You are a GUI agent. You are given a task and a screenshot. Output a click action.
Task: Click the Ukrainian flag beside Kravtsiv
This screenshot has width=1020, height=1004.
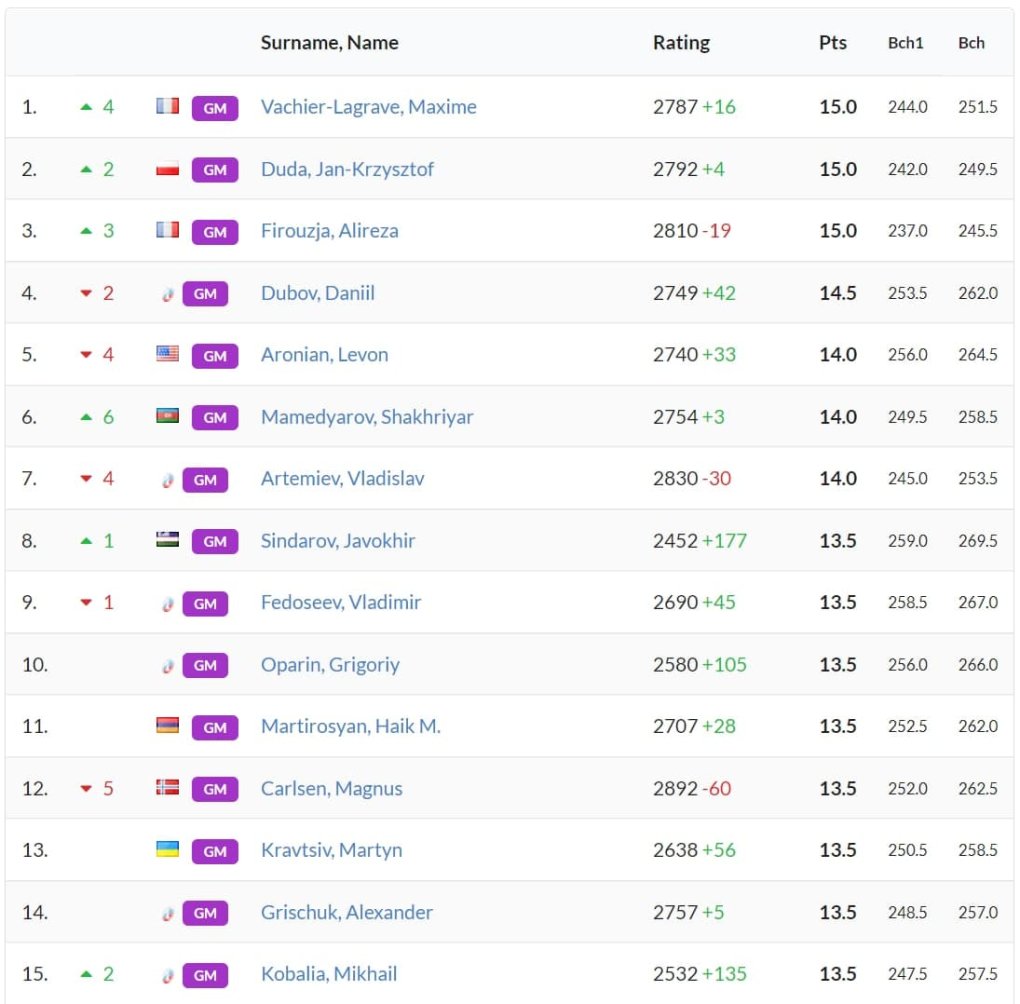click(167, 850)
